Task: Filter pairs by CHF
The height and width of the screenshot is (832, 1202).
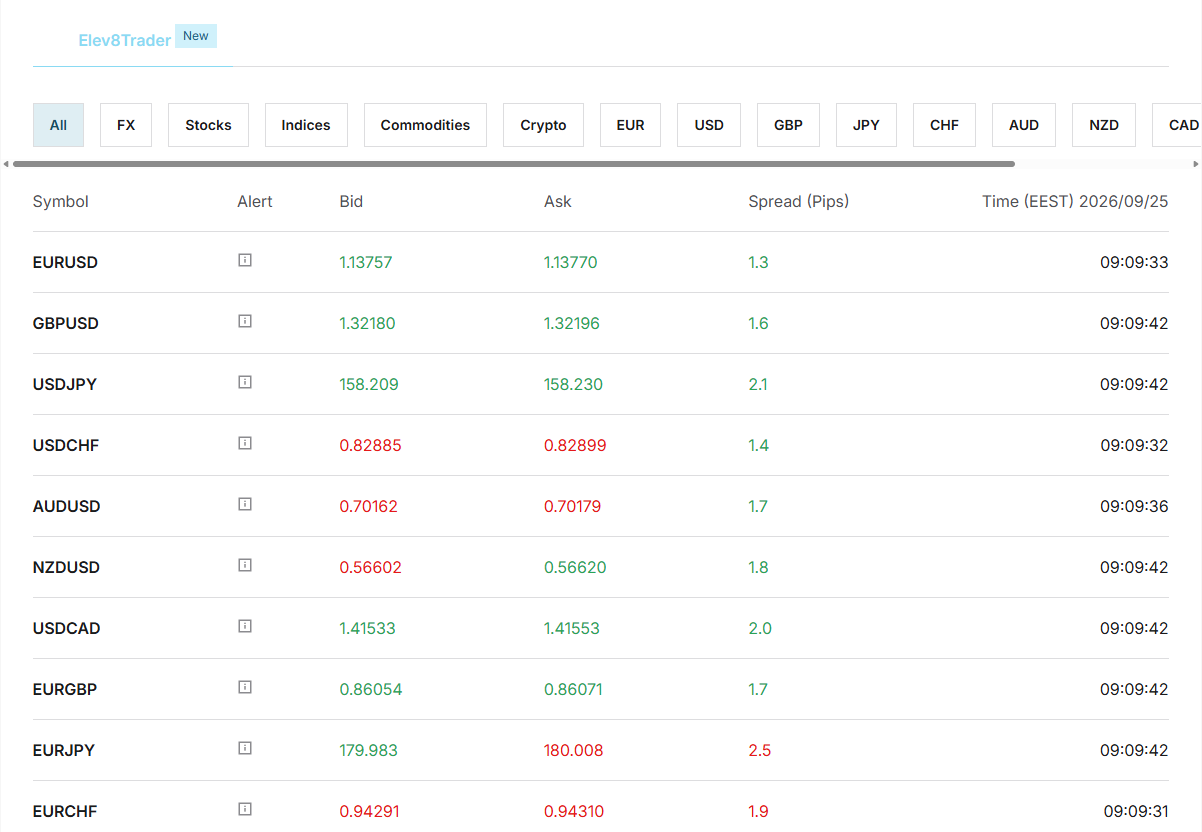Action: pyautogui.click(x=944, y=125)
